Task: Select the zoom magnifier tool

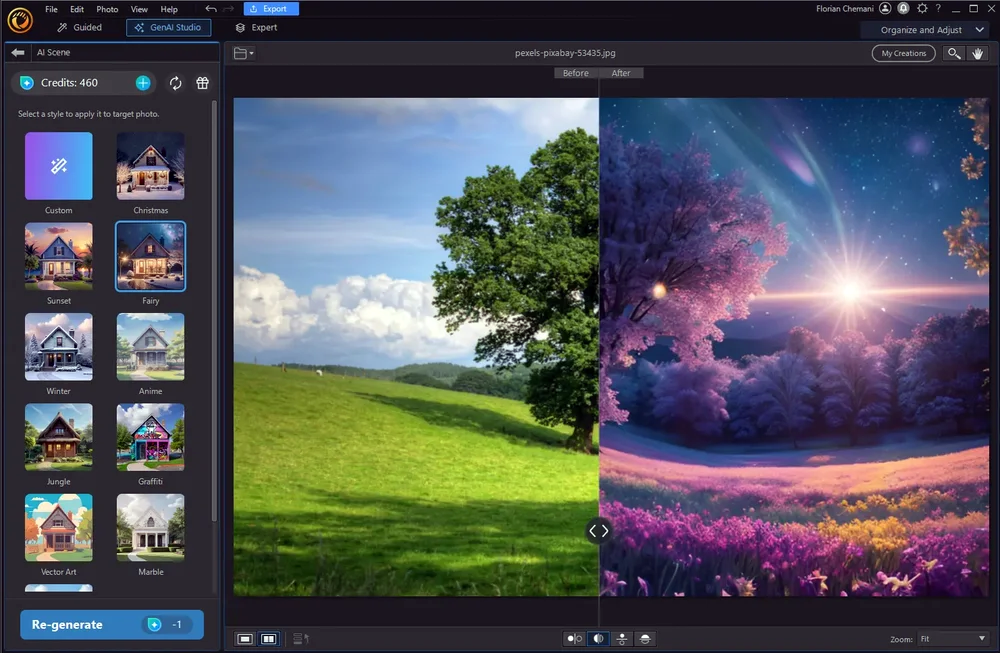Action: [954, 53]
